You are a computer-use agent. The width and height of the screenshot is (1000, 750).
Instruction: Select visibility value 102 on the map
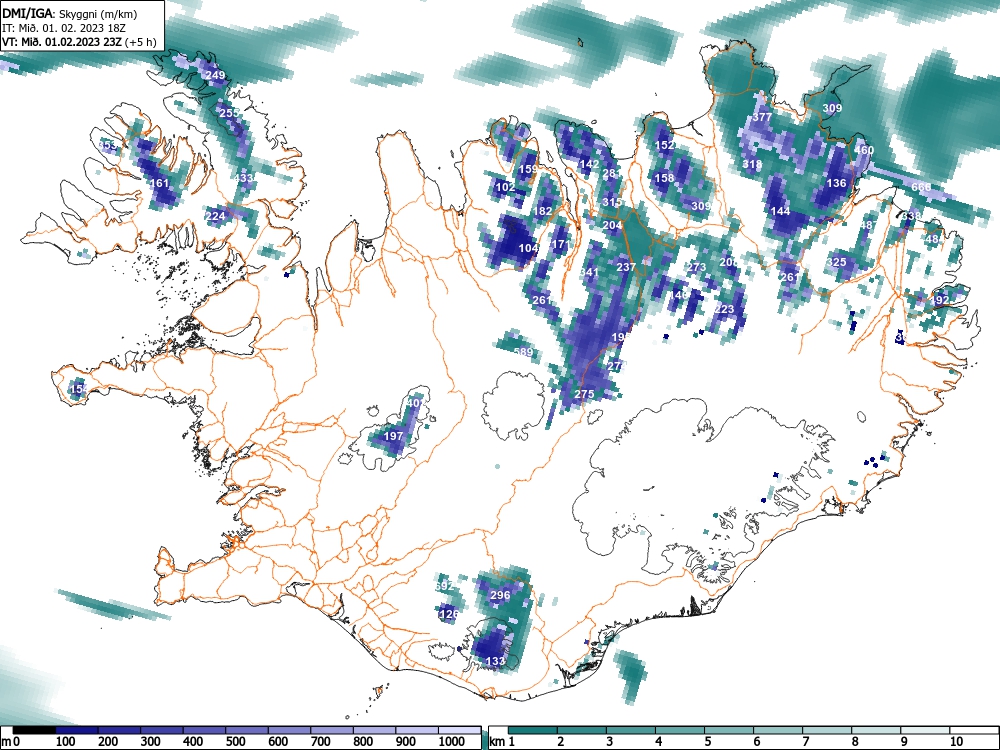[505, 188]
